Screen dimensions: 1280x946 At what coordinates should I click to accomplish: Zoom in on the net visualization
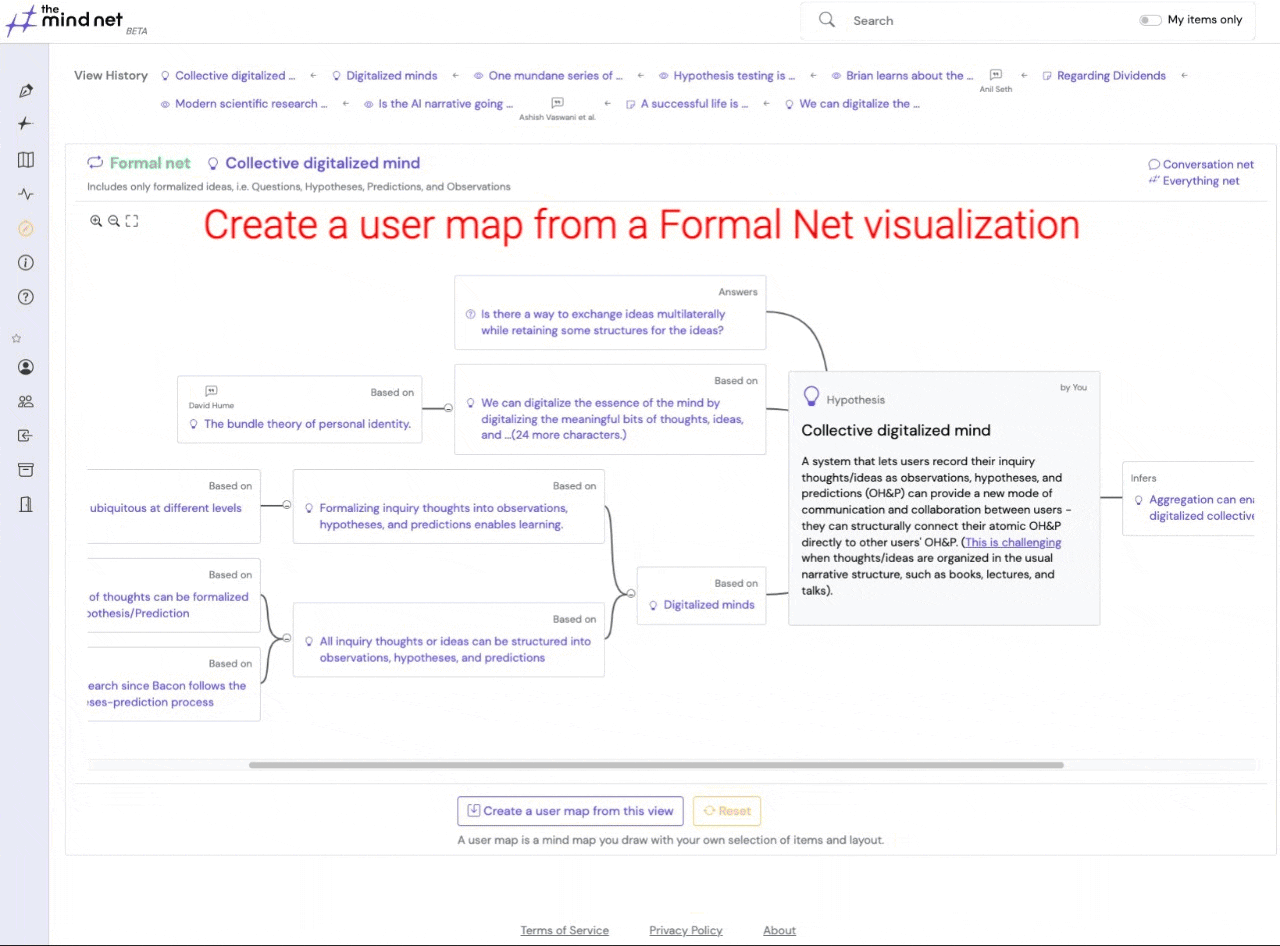point(96,221)
